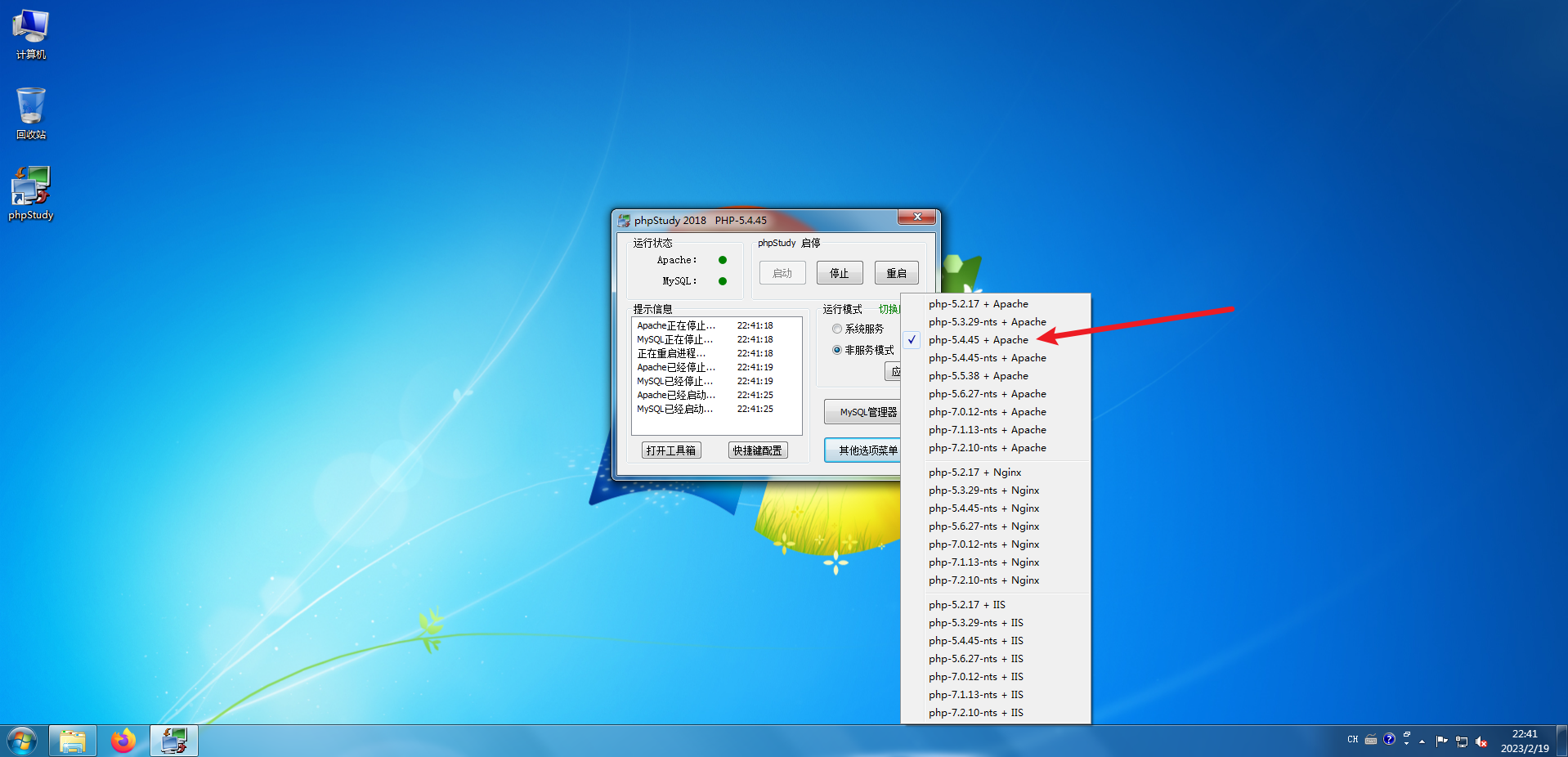The image size is (1568, 757).
Task: Click the 打开工具箱 button
Action: coord(671,450)
